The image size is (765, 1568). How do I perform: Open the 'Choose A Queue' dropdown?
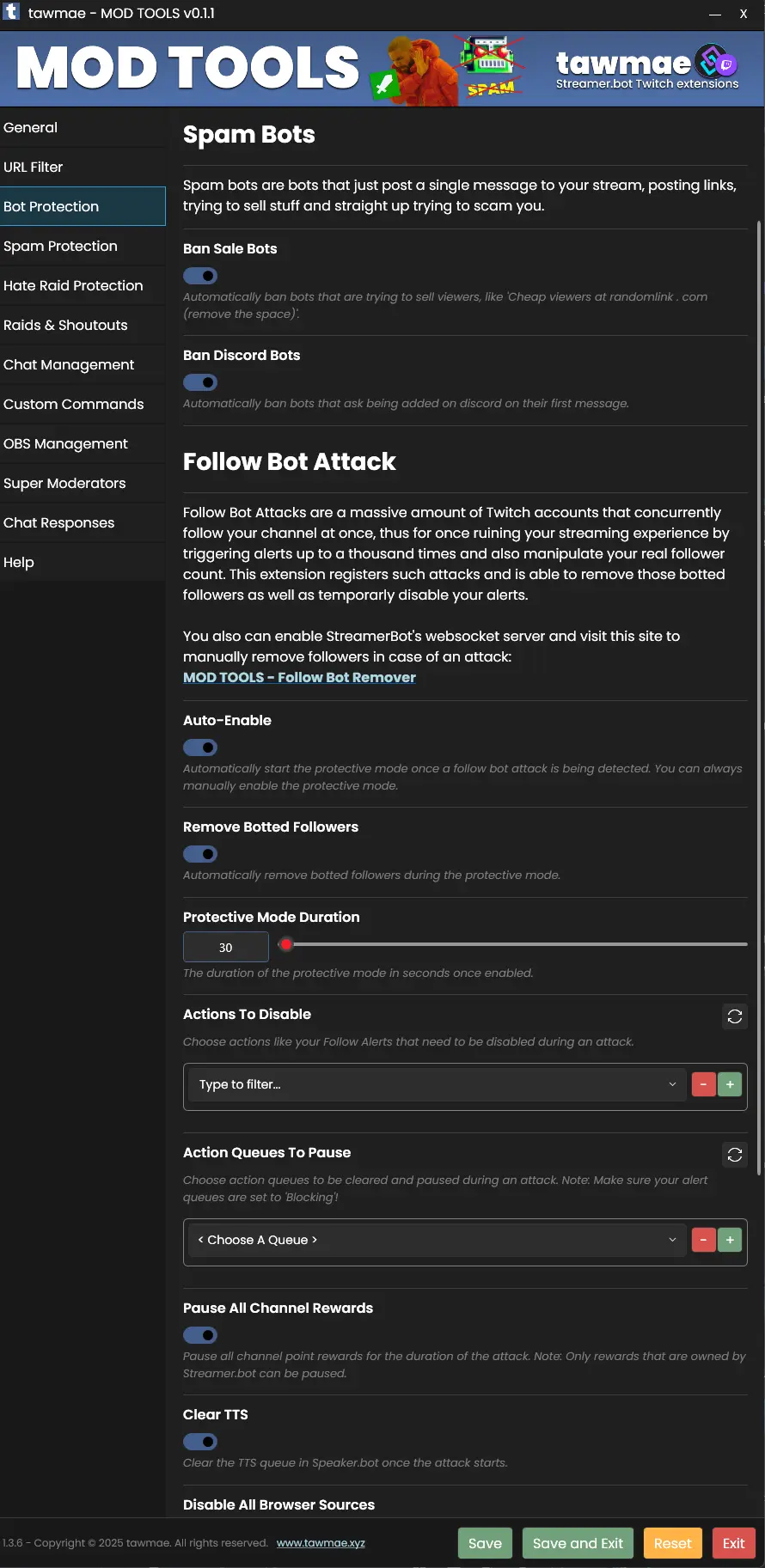pos(437,1240)
